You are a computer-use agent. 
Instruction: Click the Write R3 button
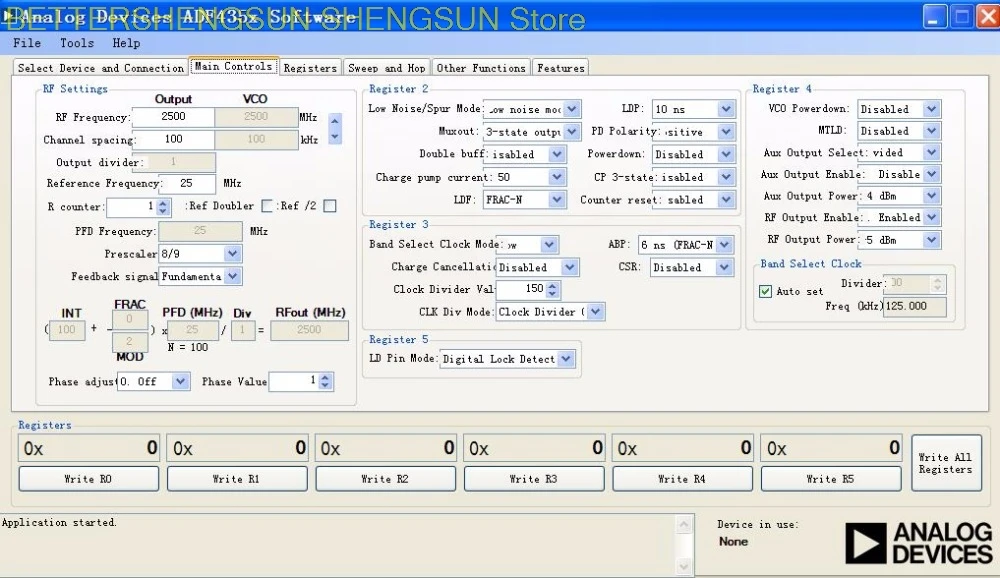pos(534,479)
